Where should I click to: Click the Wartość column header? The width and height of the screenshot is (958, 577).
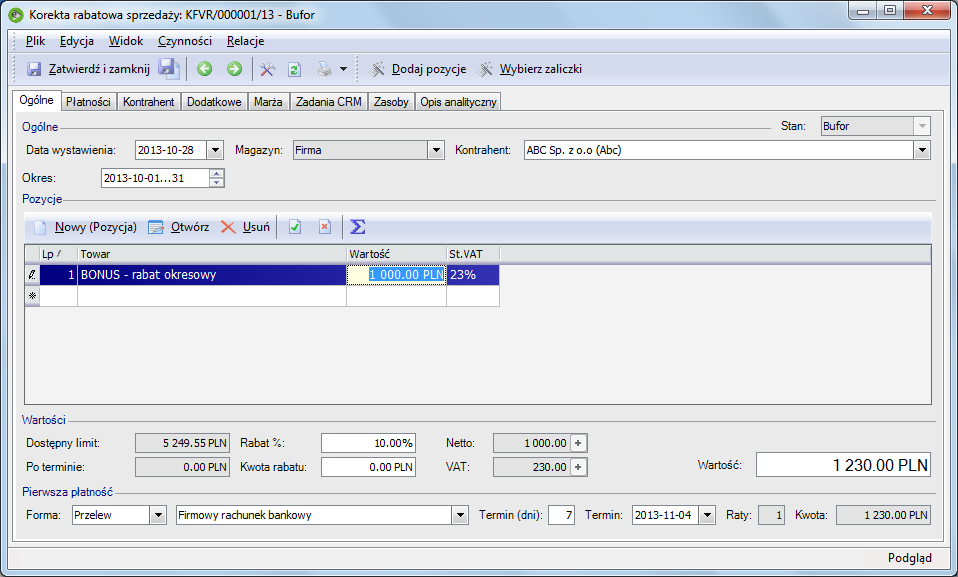tap(397, 254)
